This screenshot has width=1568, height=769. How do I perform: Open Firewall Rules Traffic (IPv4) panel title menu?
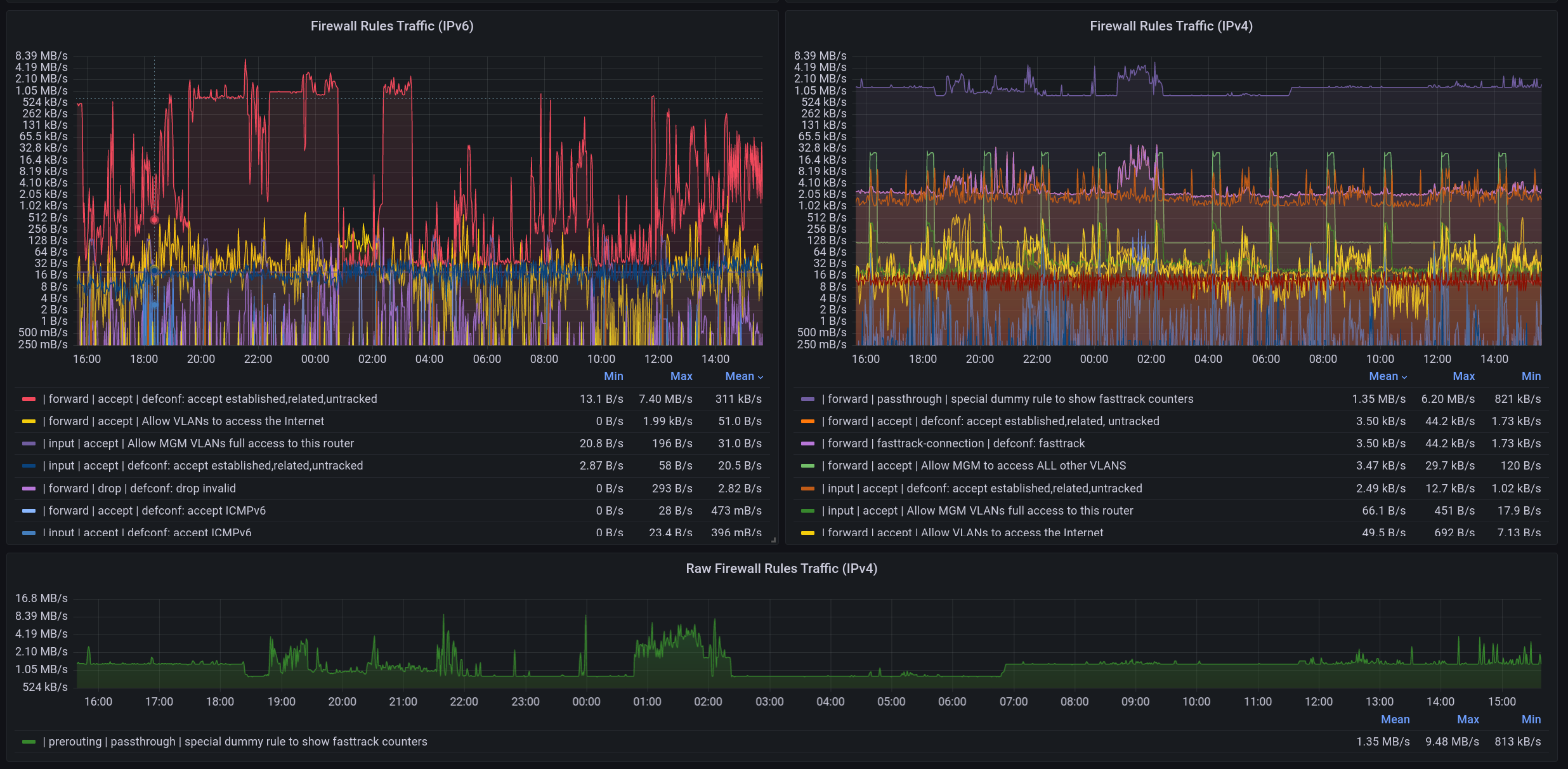[1171, 26]
